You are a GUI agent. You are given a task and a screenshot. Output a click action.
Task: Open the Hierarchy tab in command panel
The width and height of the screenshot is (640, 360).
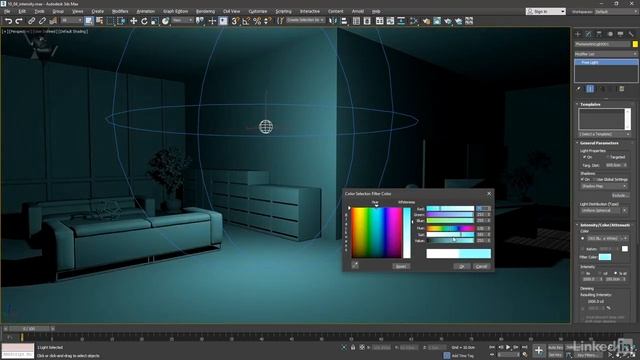point(599,34)
